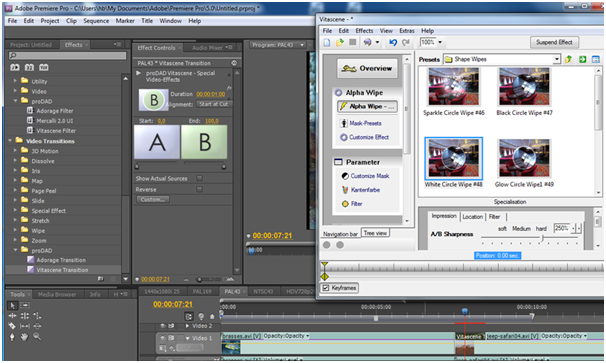The image size is (606, 363).
Task: Switch to the Tree view tab
Action: coord(375,233)
